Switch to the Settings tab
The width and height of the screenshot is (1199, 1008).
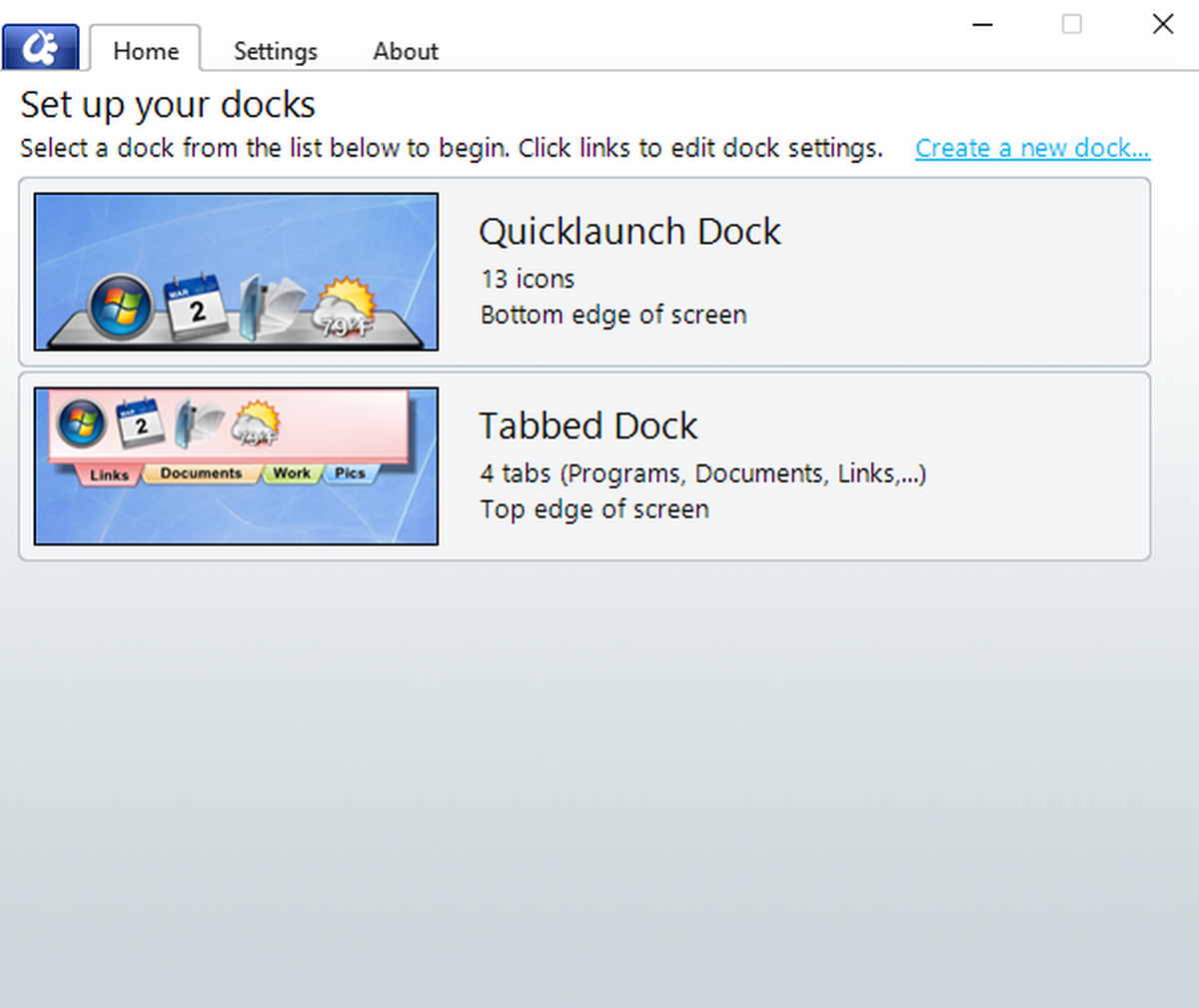[275, 51]
